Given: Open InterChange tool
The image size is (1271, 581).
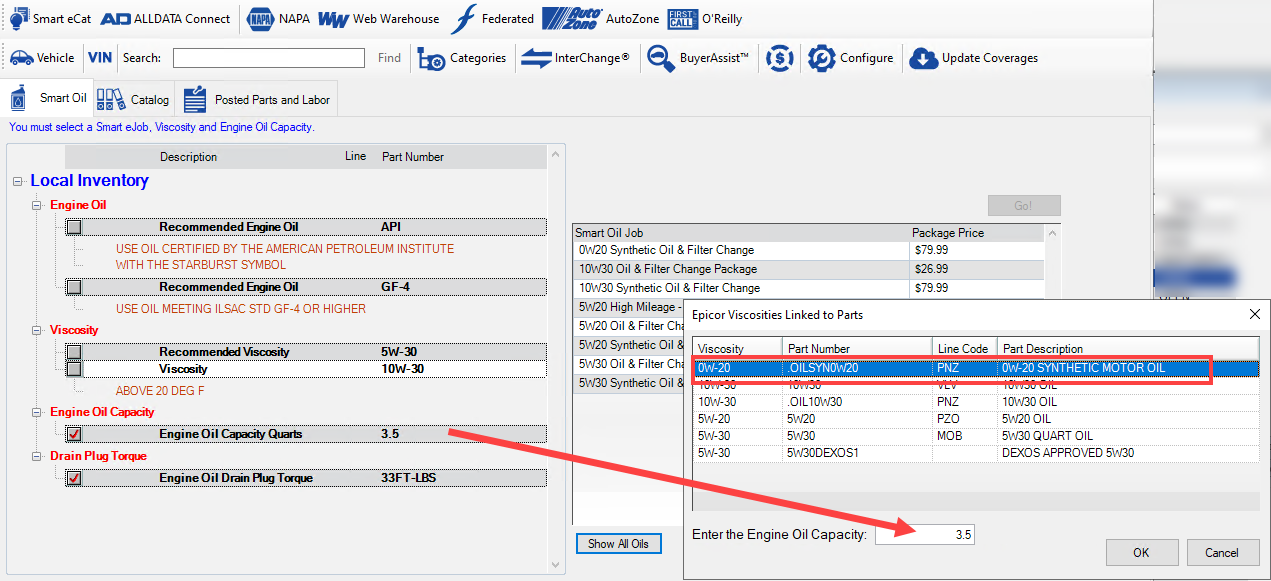Looking at the screenshot, I should click(576, 58).
